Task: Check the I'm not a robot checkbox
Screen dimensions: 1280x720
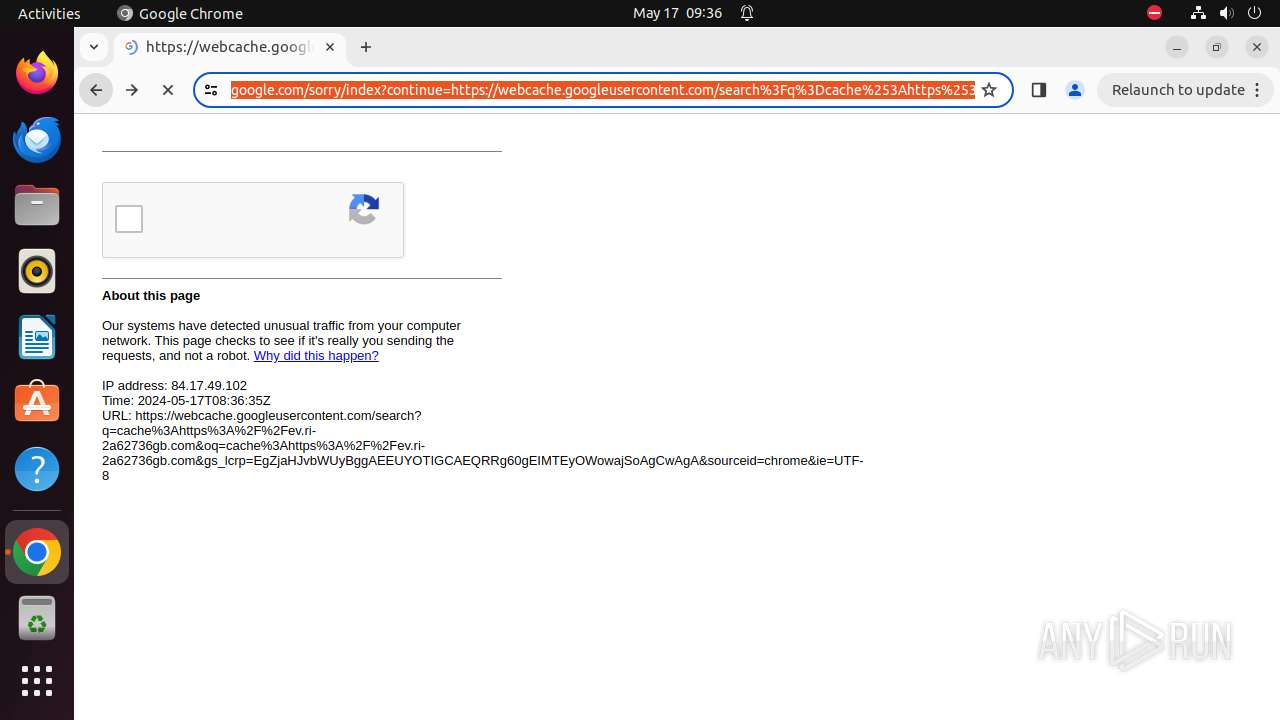Action: 129,219
